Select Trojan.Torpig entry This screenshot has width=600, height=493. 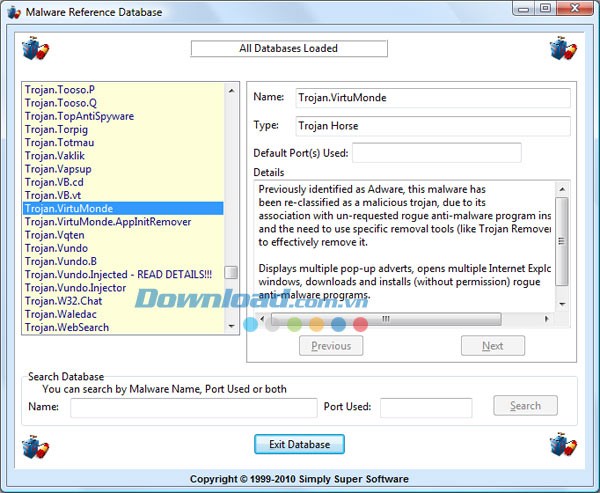[123, 129]
